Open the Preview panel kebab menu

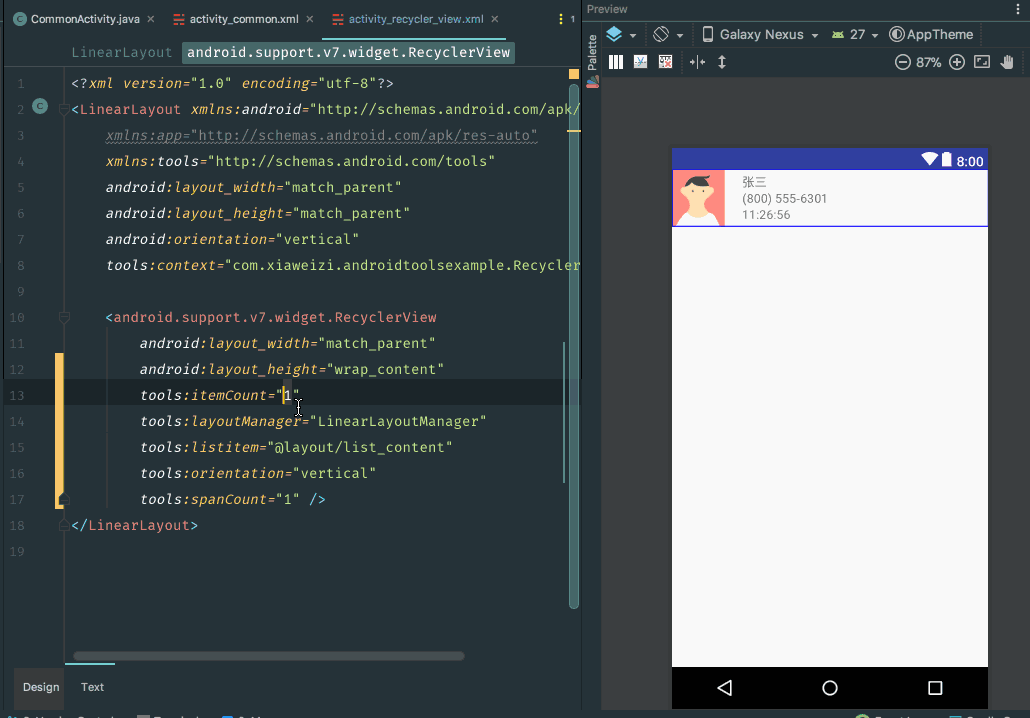tap(1018, 9)
